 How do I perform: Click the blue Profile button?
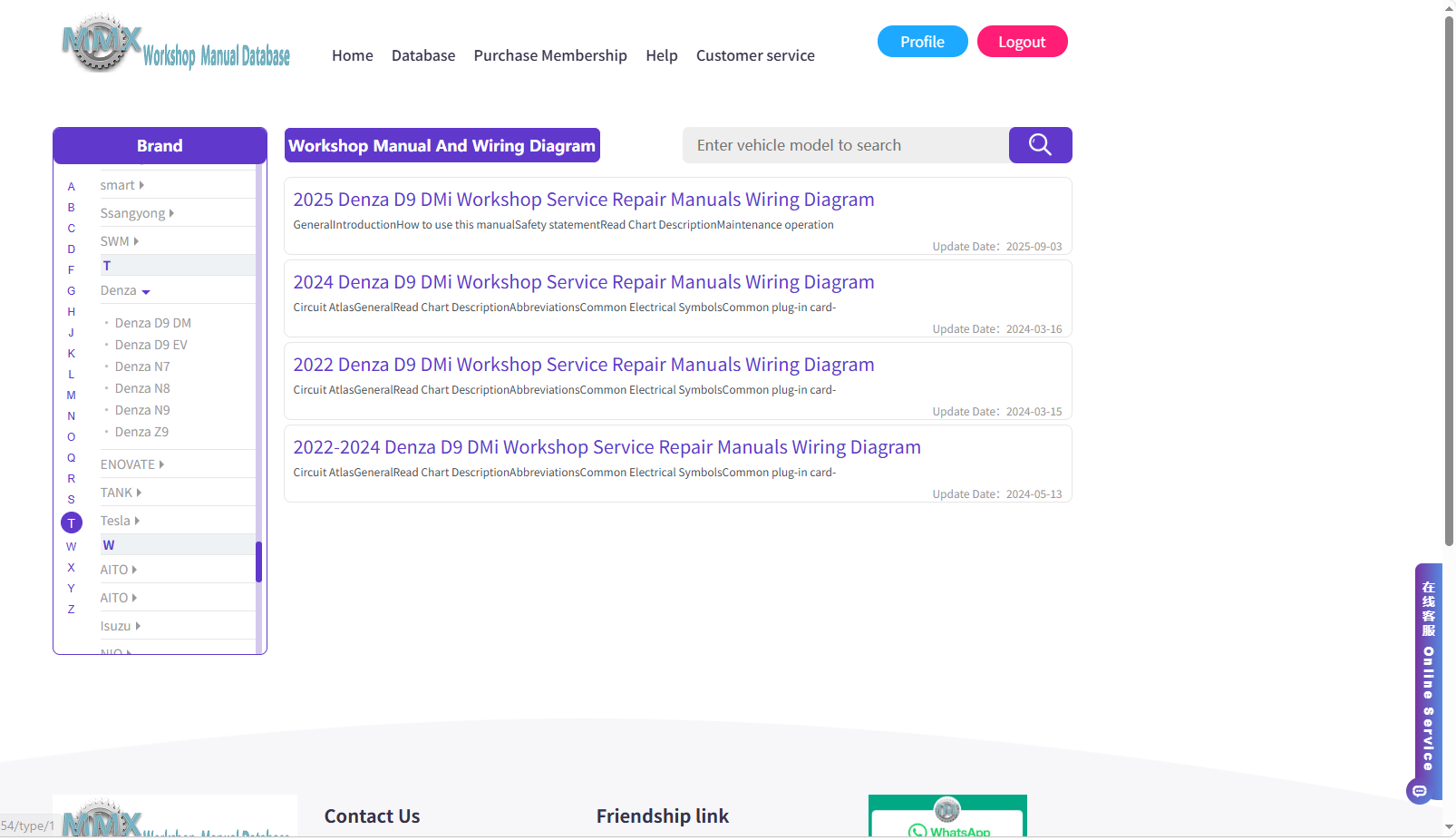point(923,42)
